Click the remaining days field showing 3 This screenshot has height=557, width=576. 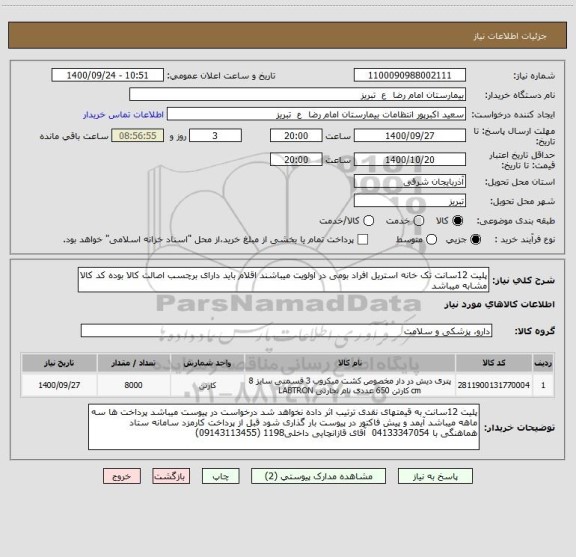(x=215, y=136)
